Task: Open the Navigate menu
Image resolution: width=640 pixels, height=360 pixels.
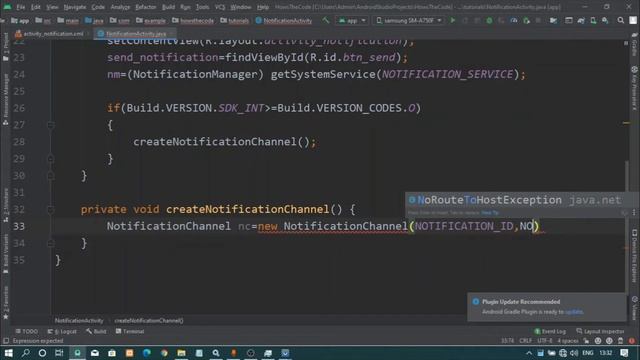Action: pos(75,7)
